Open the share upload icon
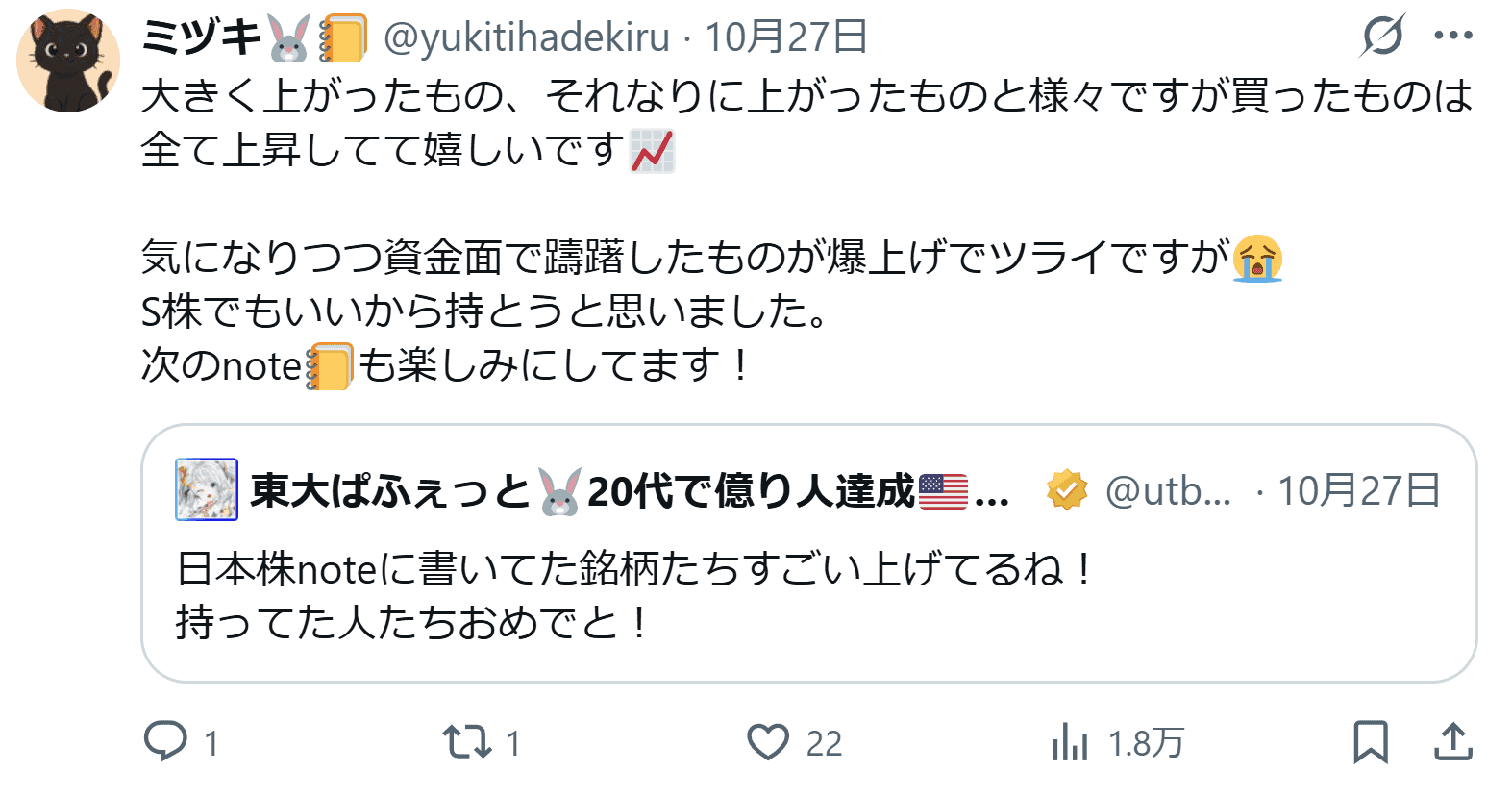The height and width of the screenshot is (796, 1512). [x=1453, y=742]
